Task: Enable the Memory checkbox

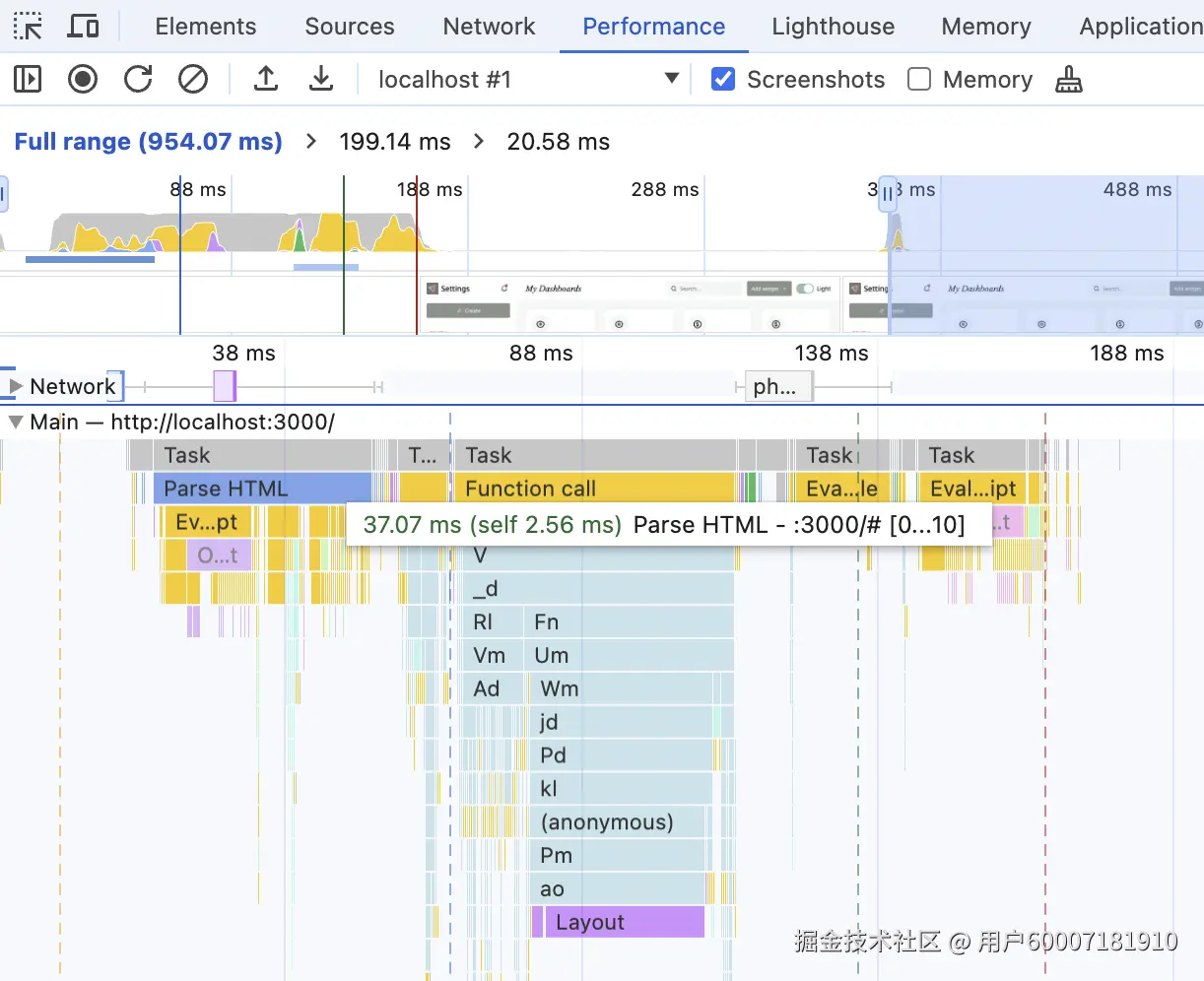Action: 919,79
